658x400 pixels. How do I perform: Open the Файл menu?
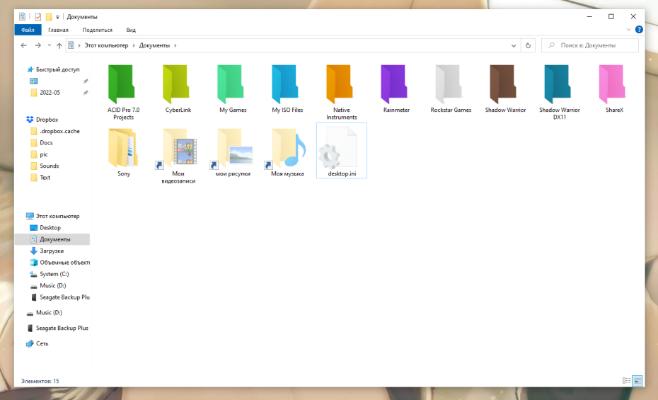point(28,30)
